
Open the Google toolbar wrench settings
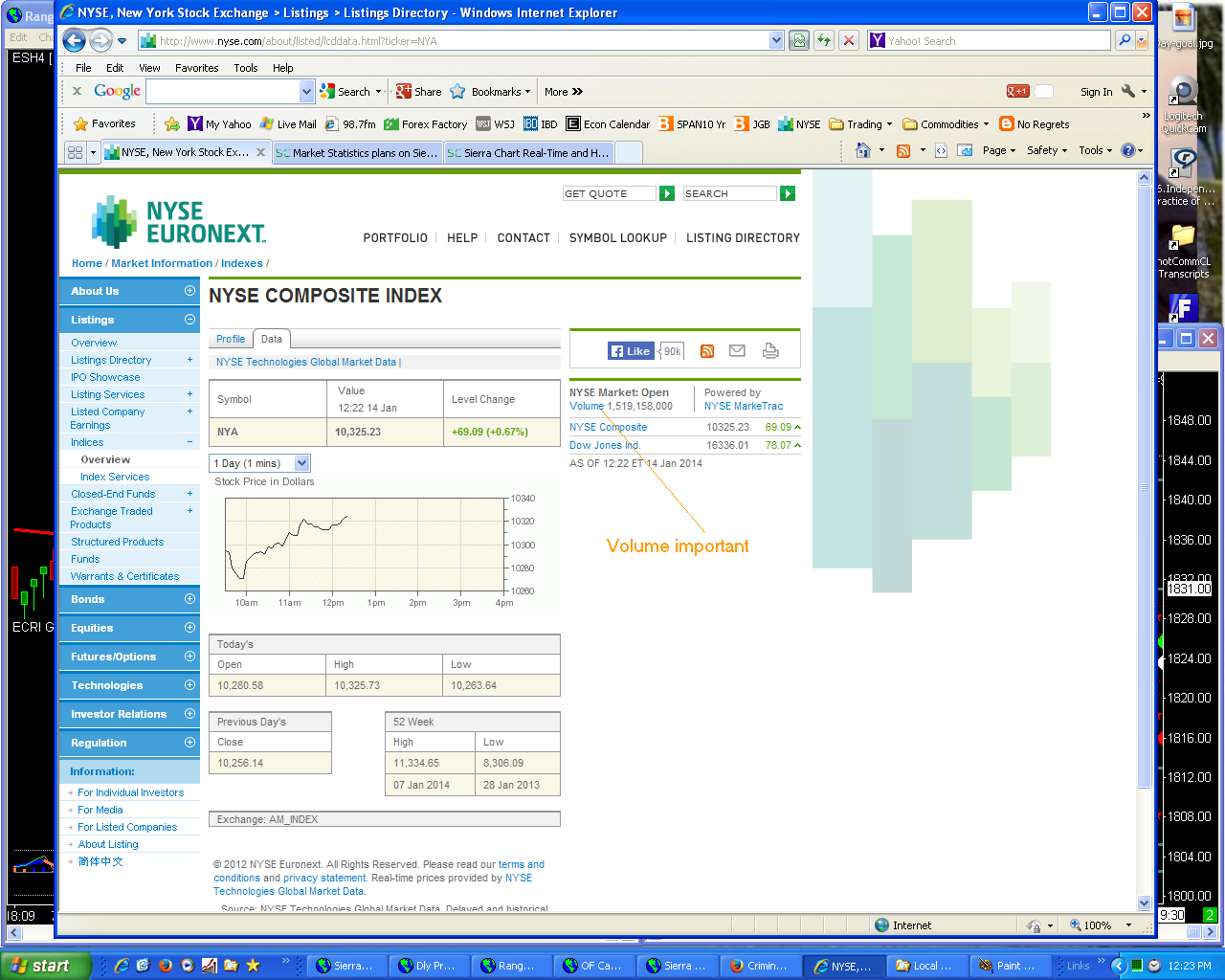pyautogui.click(x=1128, y=92)
